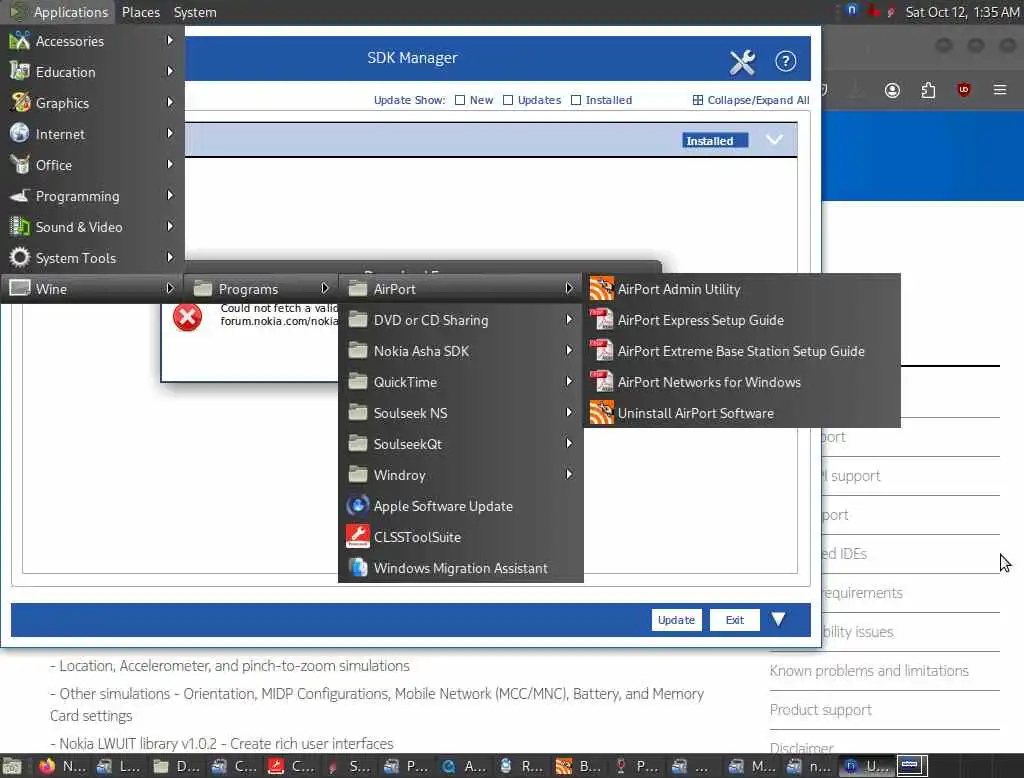Open the Wine menu entry
This screenshot has width=1024, height=778.
click(92, 289)
